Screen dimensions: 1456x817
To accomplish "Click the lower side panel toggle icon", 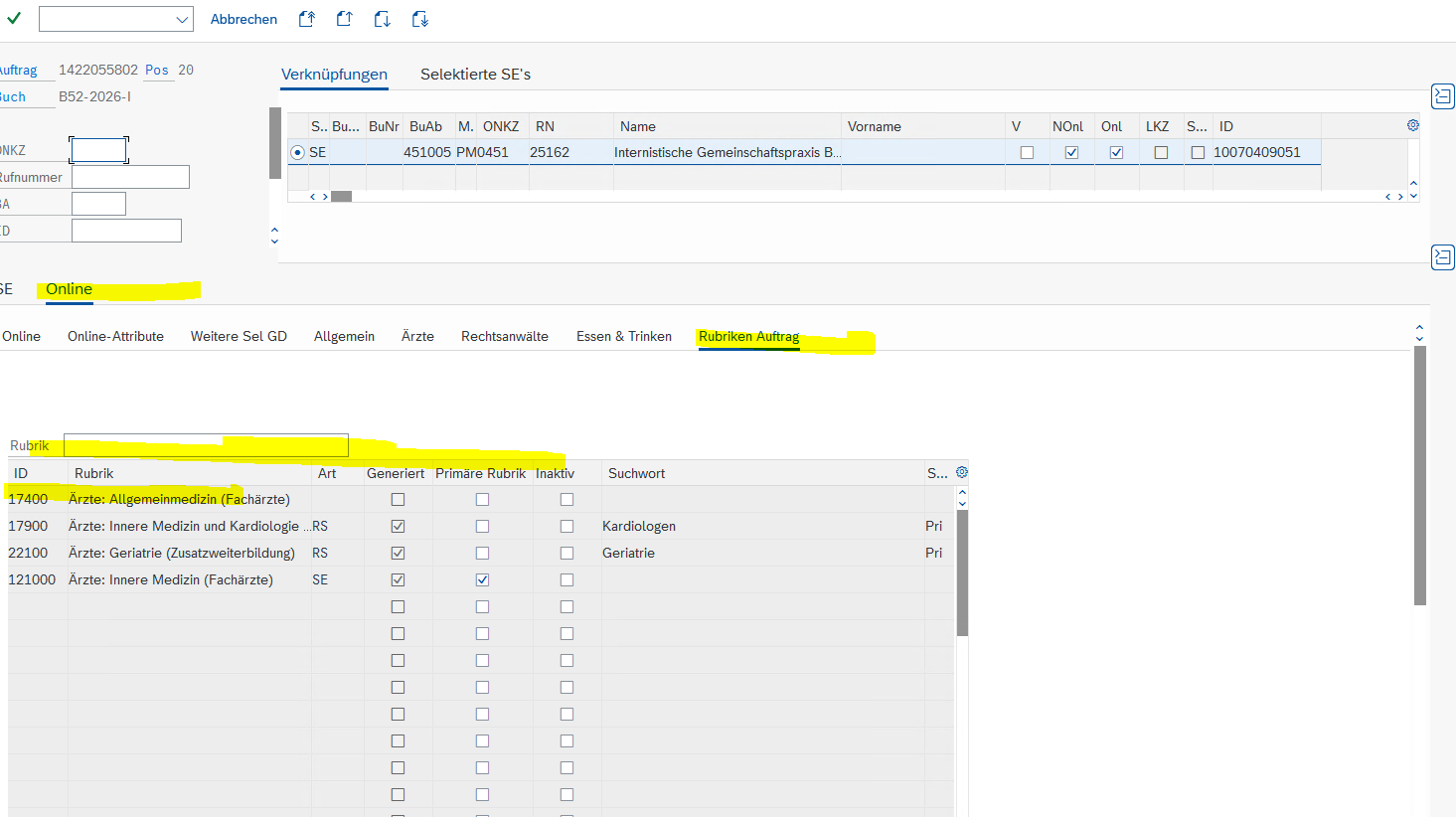I will pyautogui.click(x=1443, y=256).
